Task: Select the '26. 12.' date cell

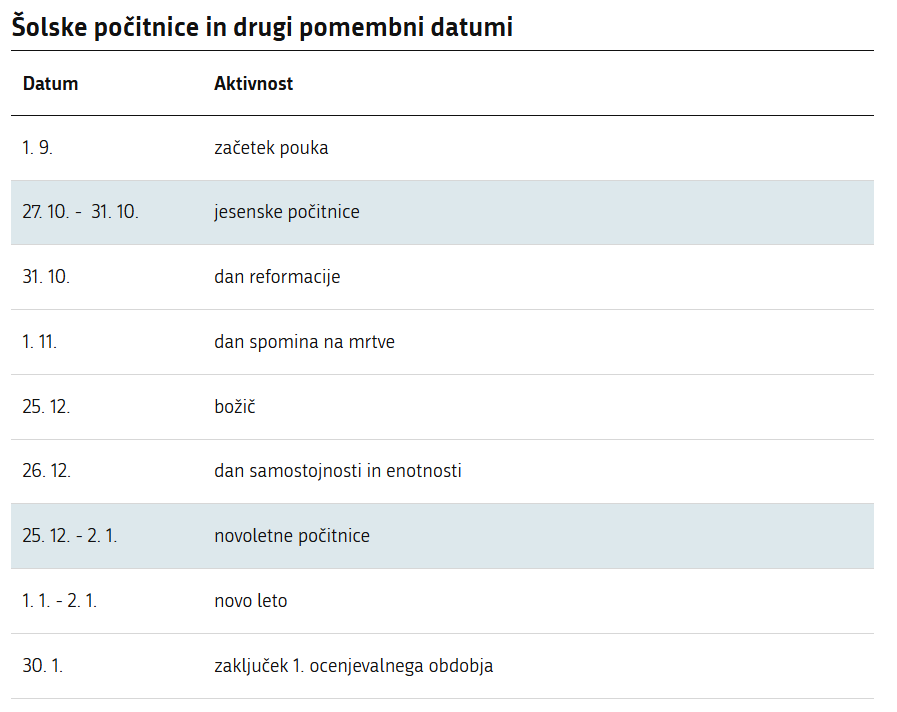Action: (x=46, y=471)
